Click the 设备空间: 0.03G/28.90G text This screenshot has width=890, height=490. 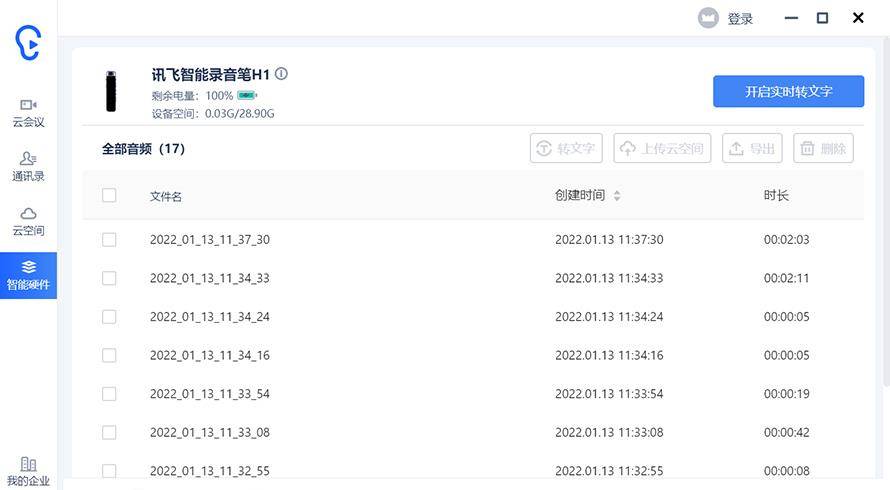213,114
